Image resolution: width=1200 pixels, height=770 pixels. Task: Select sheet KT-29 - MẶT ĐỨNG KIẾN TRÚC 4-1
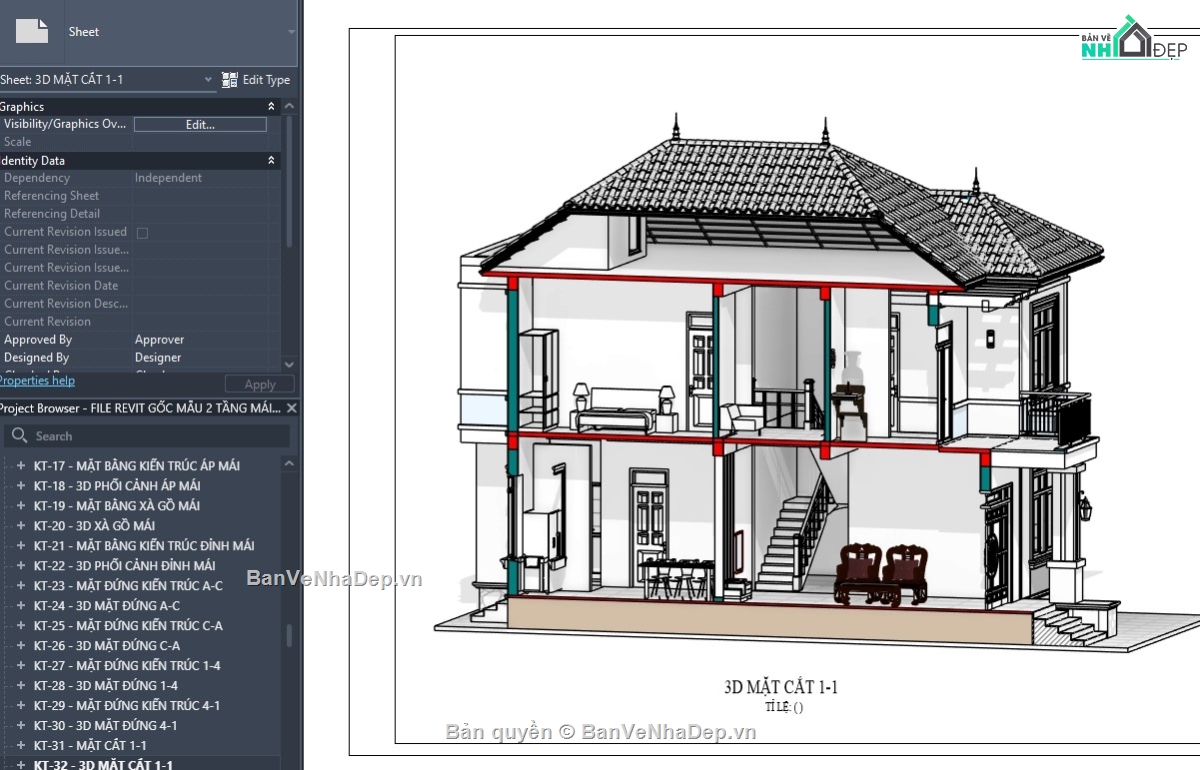click(127, 706)
